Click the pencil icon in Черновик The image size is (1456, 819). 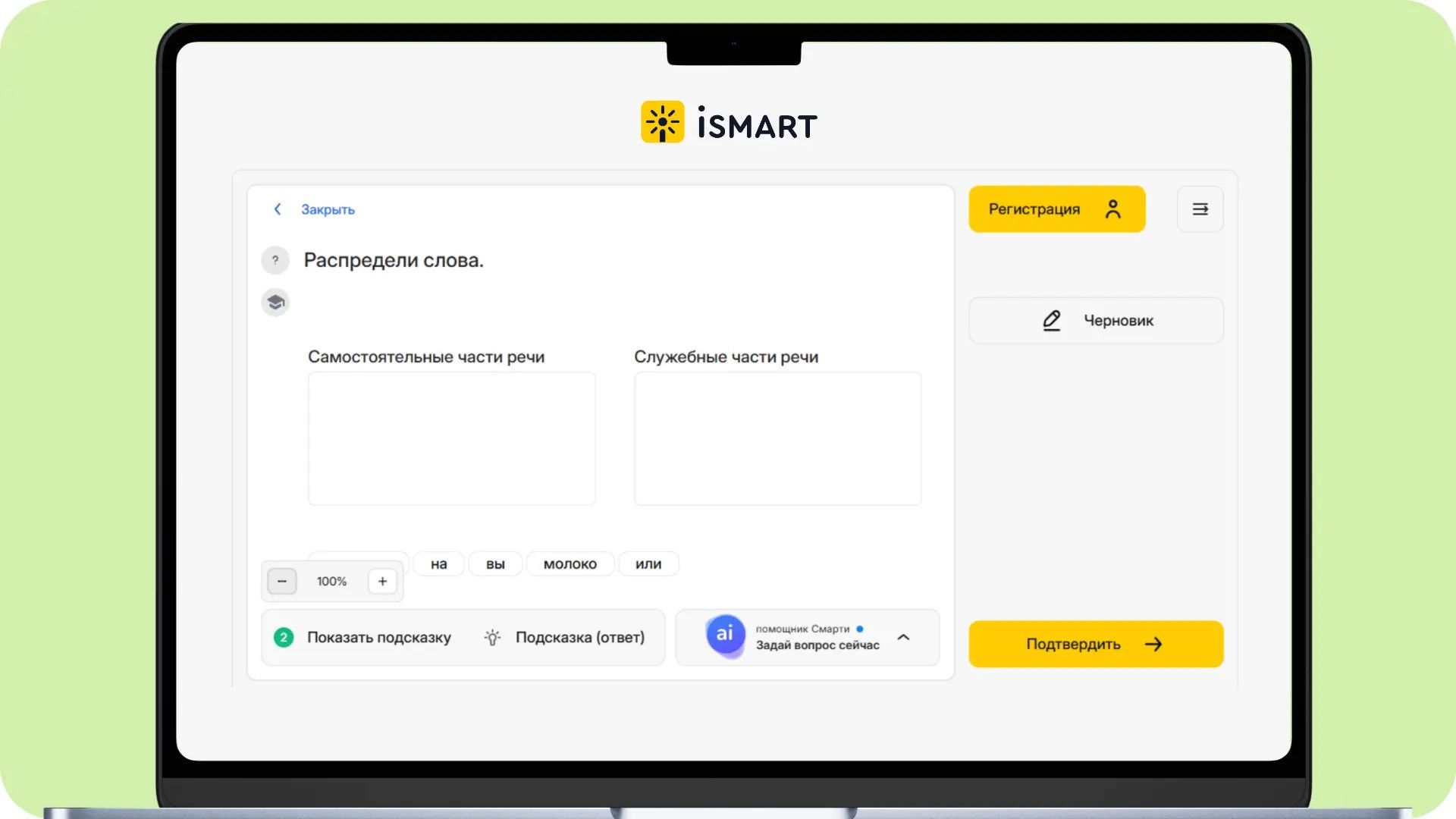point(1051,321)
